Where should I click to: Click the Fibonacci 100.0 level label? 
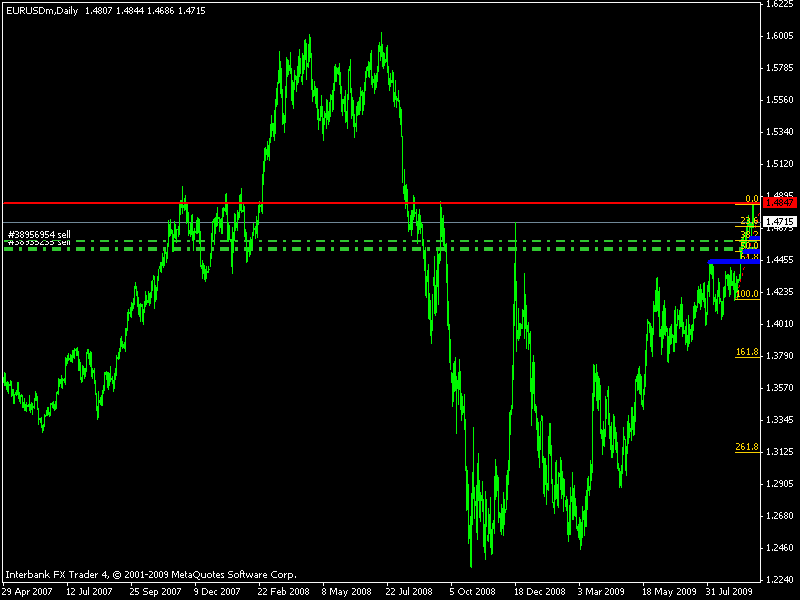pos(747,294)
